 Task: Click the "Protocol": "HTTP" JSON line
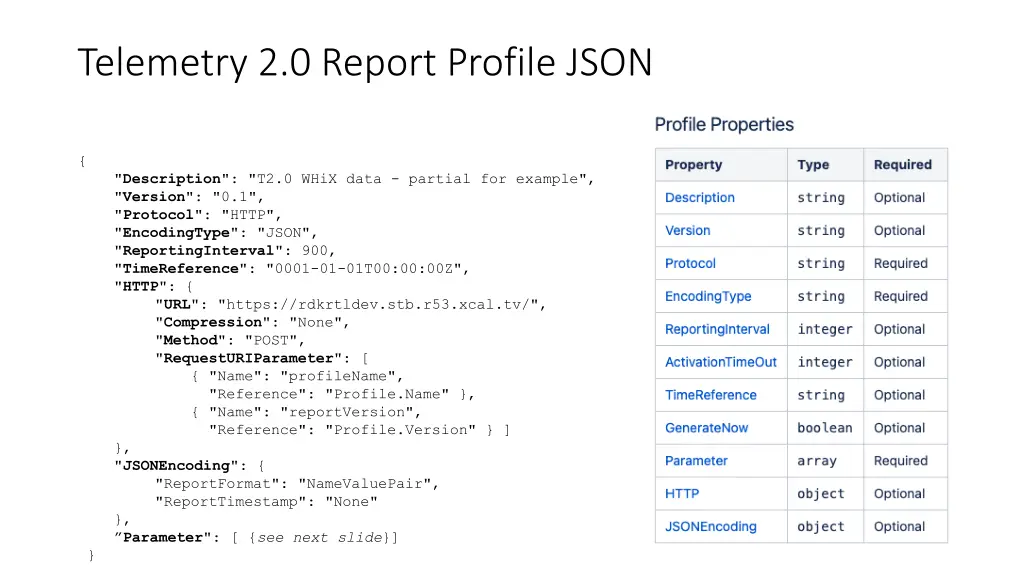pos(198,215)
